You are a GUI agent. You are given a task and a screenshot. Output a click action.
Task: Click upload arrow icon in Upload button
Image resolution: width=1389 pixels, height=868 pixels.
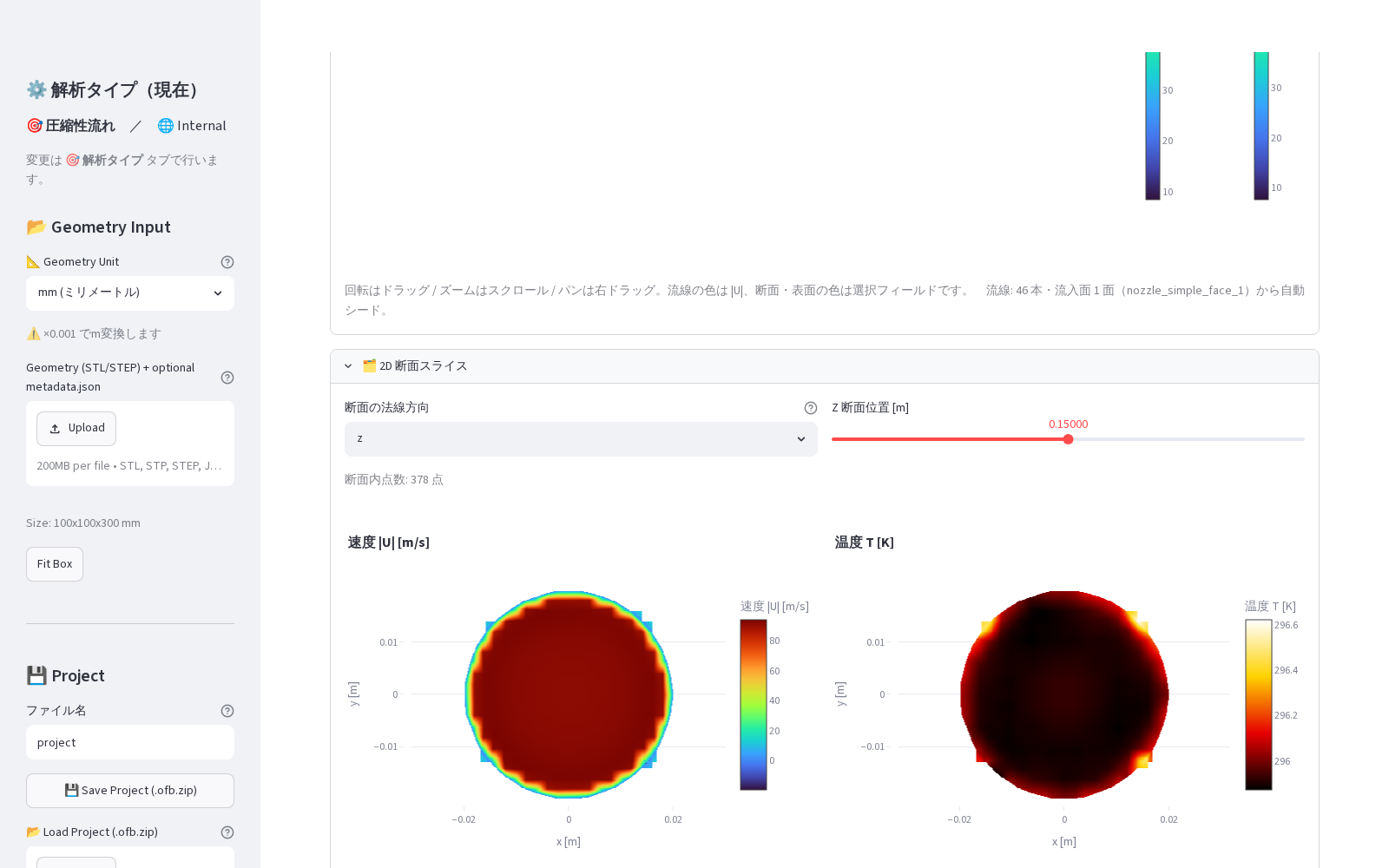tap(55, 429)
